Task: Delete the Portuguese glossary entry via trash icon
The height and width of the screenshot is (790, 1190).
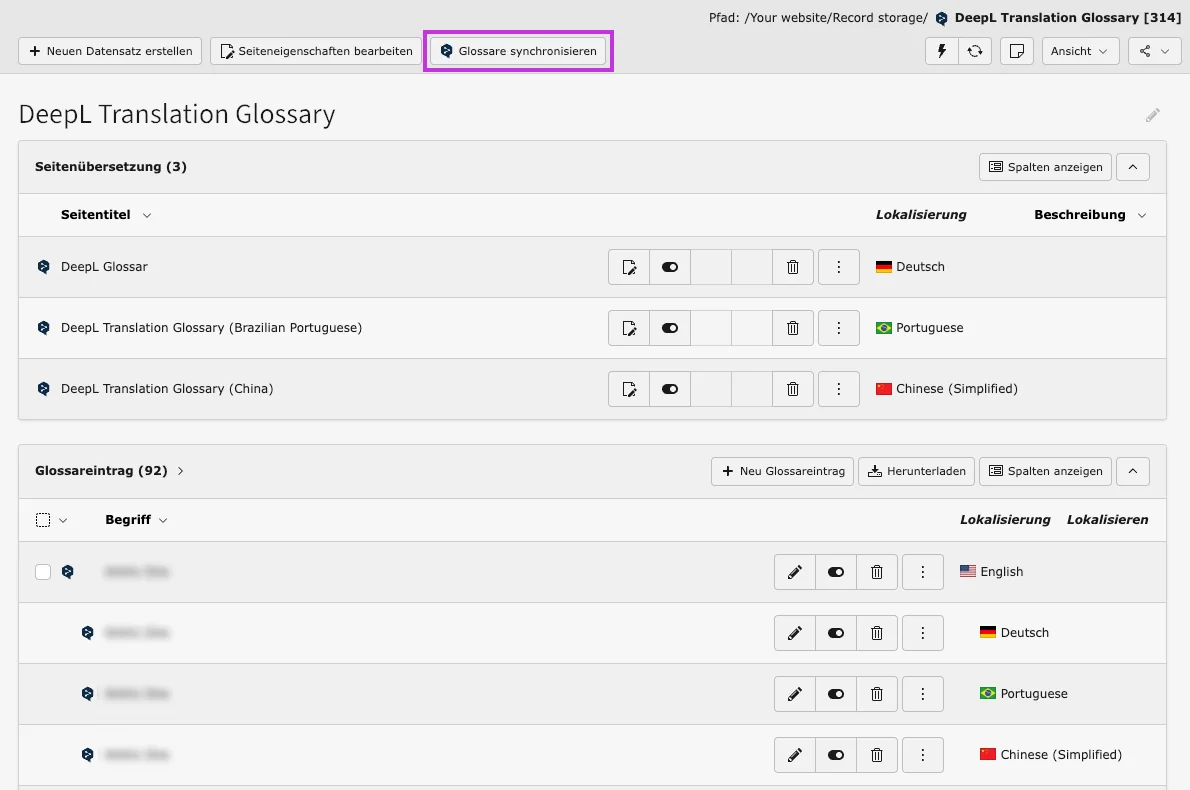Action: point(877,693)
